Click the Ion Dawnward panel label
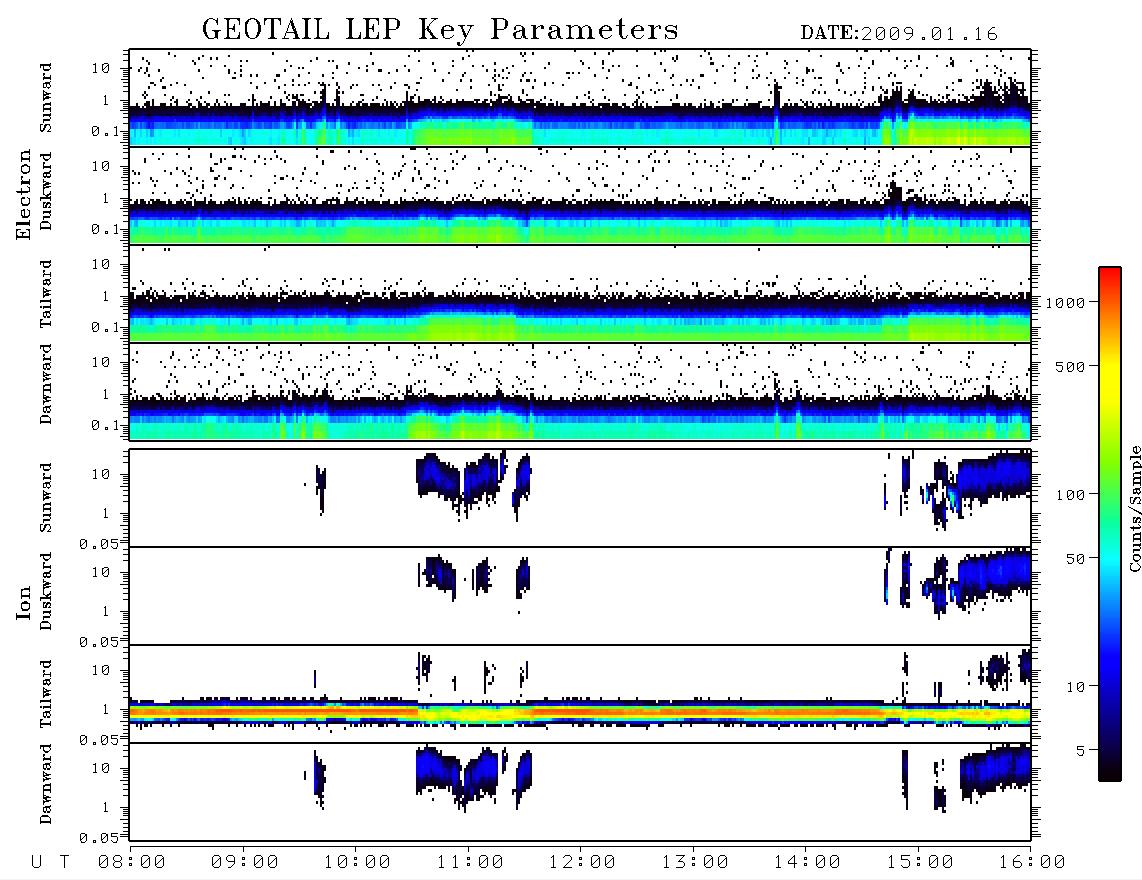The width and height of the screenshot is (1142, 880). (46, 783)
